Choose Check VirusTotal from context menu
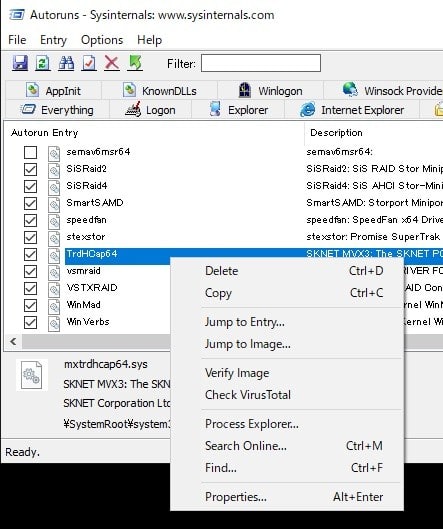 287,395
